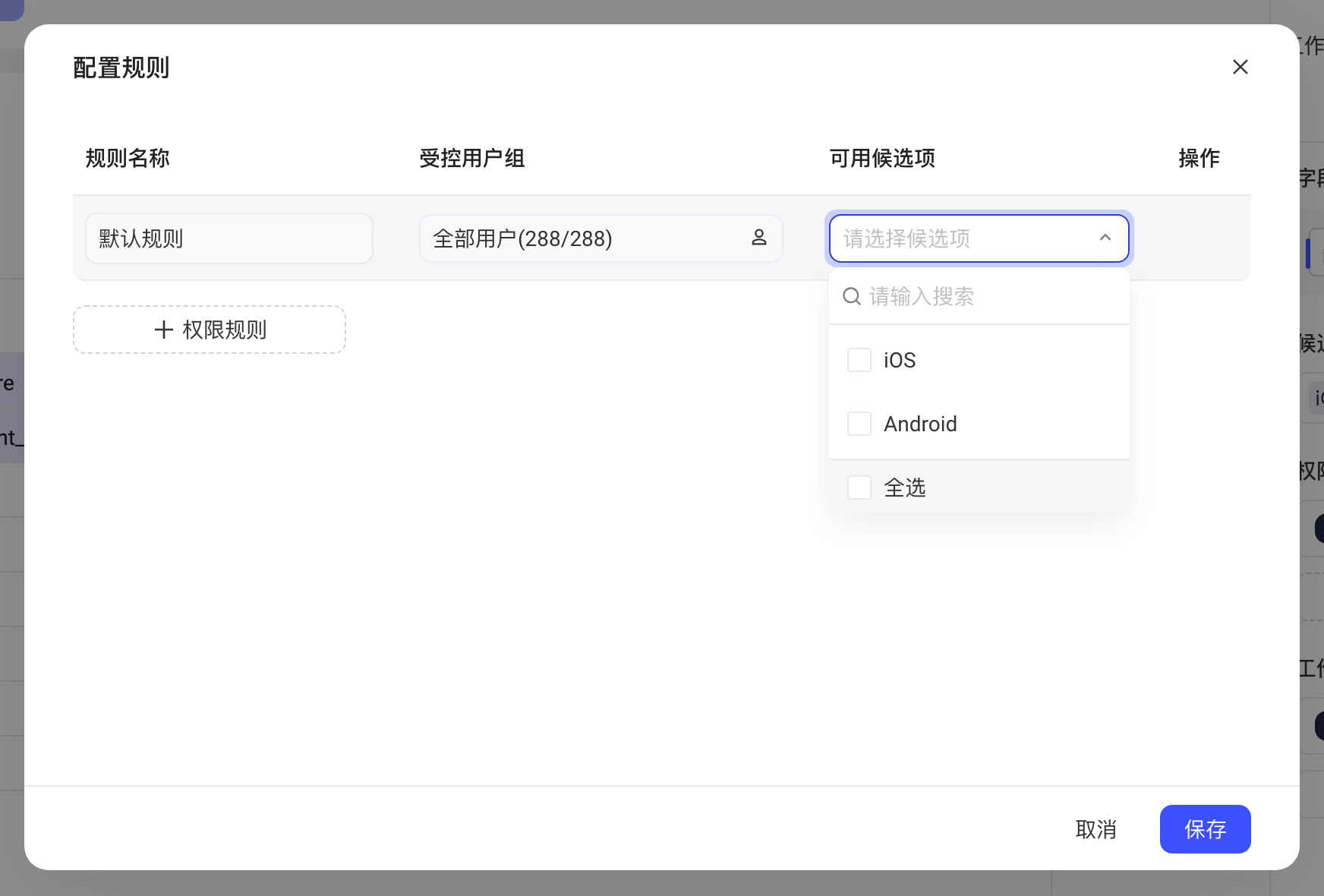The width and height of the screenshot is (1324, 896).
Task: Click the 规则名称 column header
Action: (128, 158)
